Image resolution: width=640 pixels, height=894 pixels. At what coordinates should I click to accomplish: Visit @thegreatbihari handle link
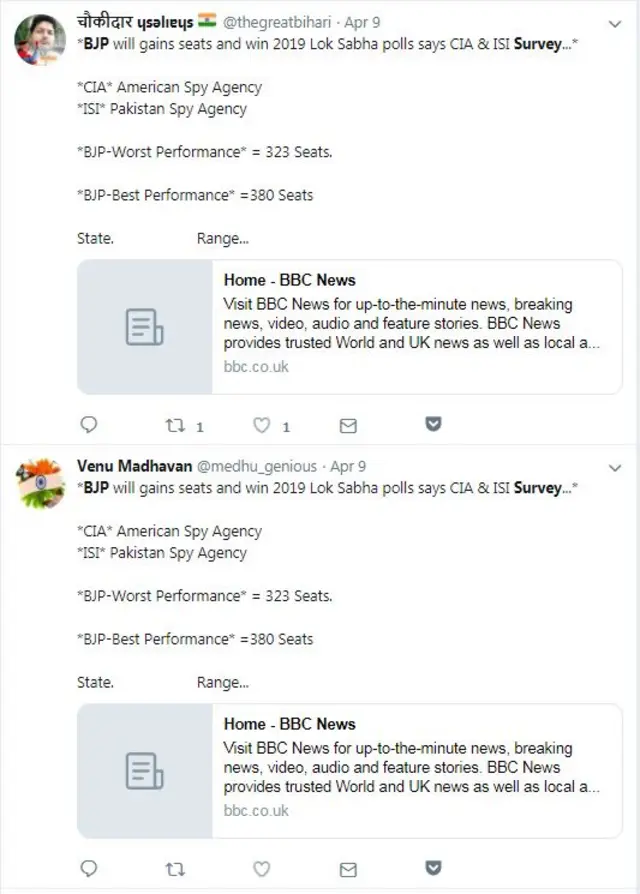[277, 22]
